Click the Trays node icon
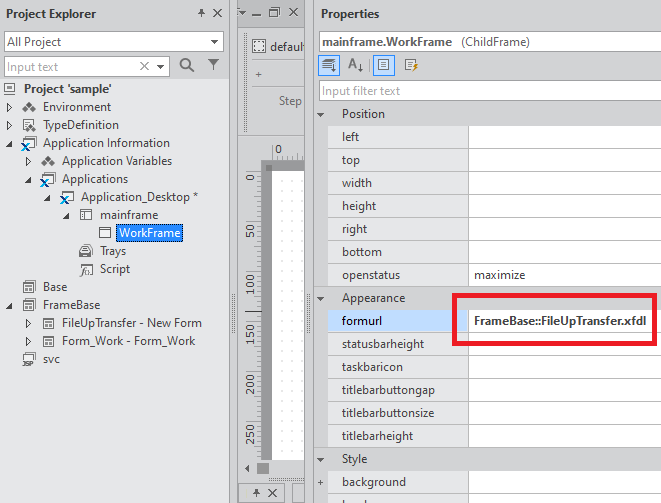Viewport: 661px width, 503px height. 86,251
